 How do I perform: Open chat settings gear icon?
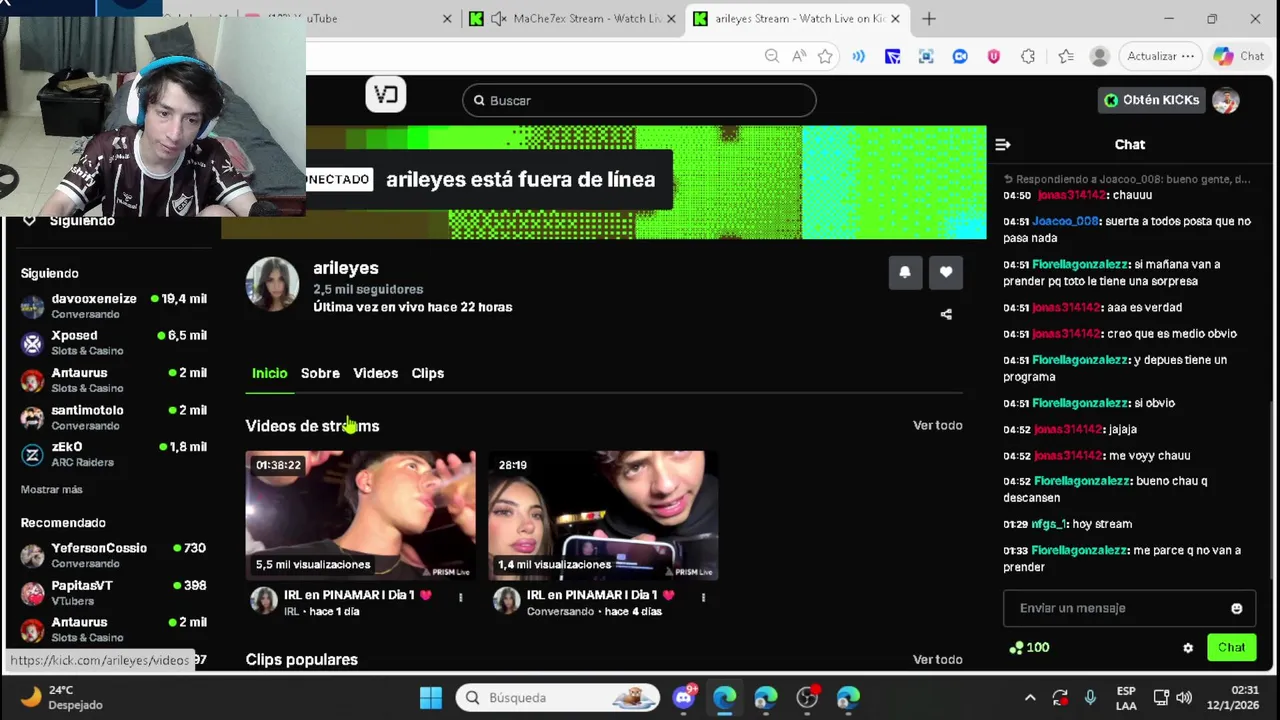pos(1188,648)
